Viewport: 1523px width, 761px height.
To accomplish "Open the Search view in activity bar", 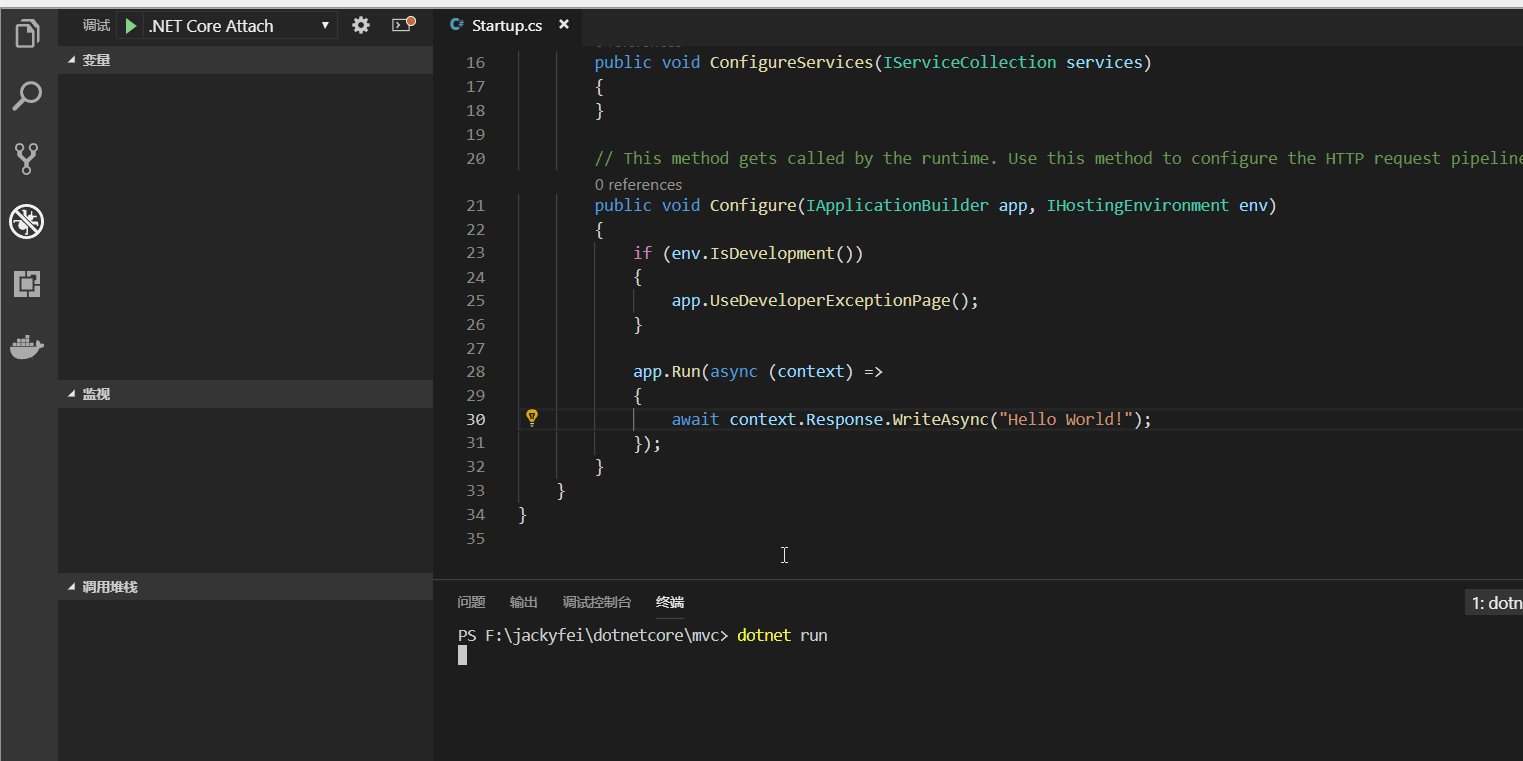I will click(x=28, y=96).
